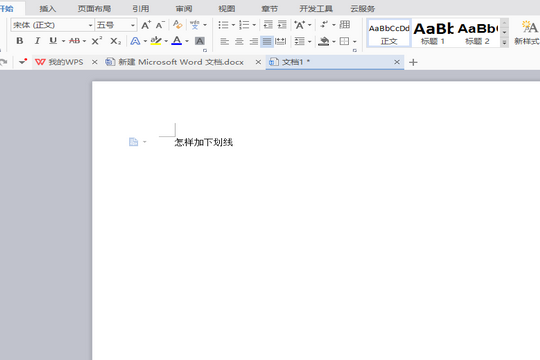Click the text 怎样加下划线 in document
The height and width of the screenshot is (360, 540).
pyautogui.click(x=204, y=142)
